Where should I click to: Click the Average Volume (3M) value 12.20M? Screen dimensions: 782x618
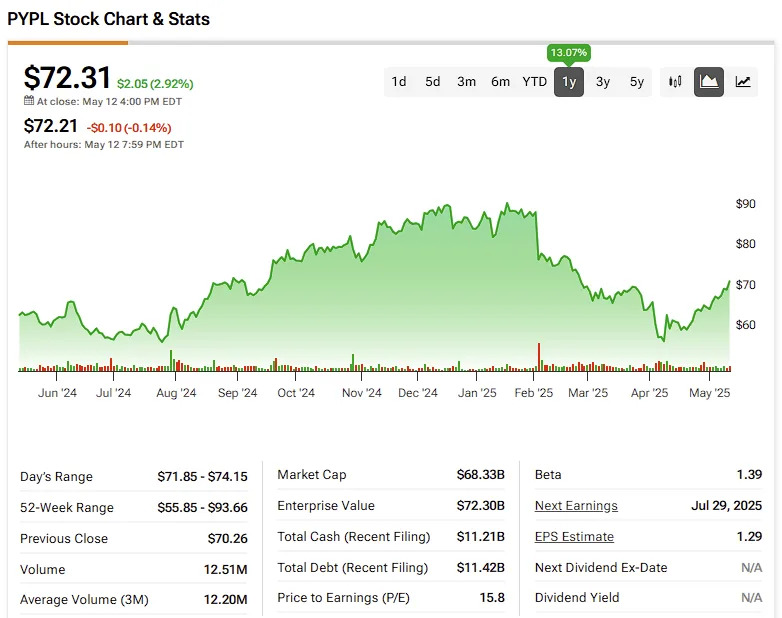coord(225,600)
